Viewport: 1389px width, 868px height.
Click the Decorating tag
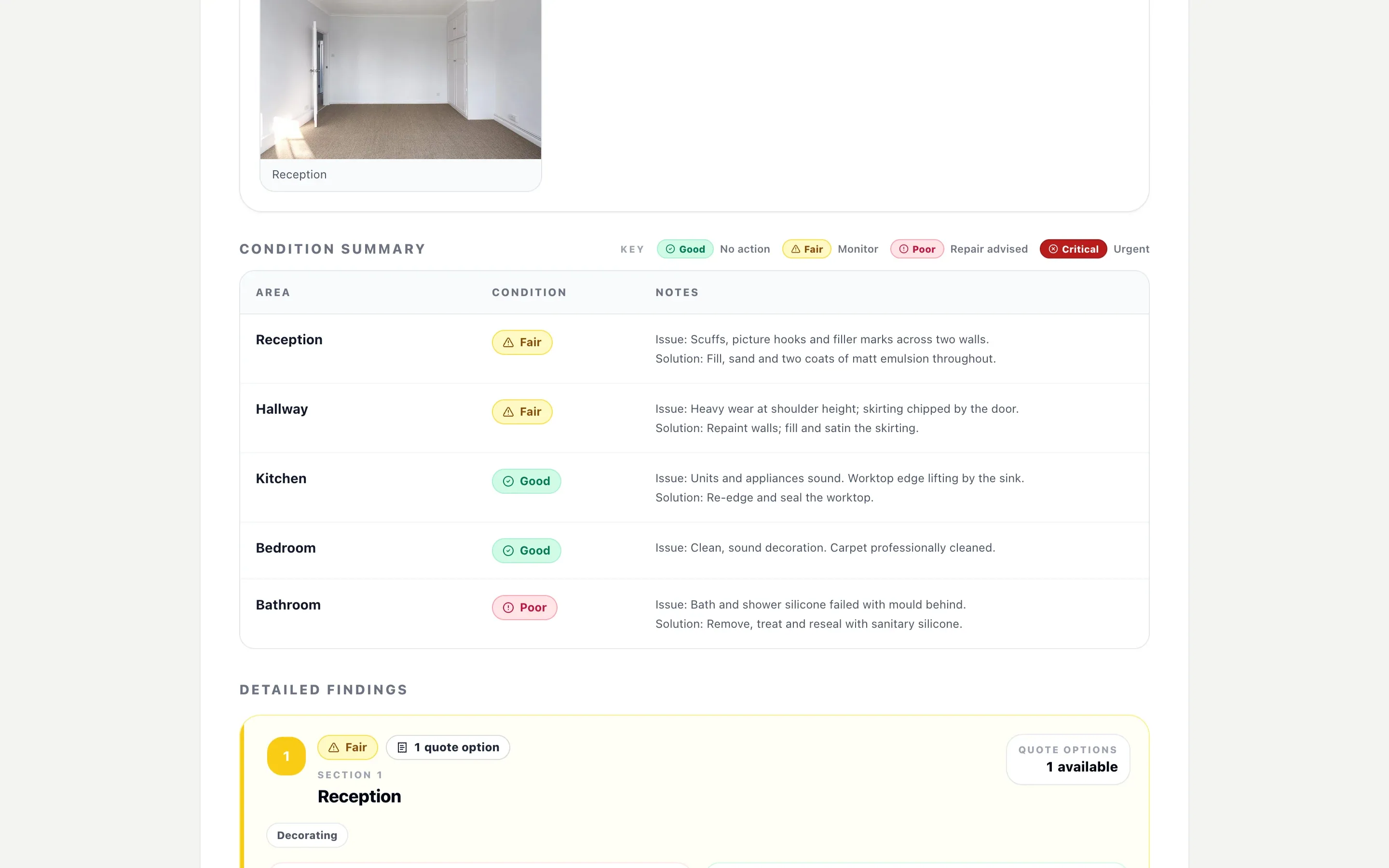click(307, 836)
